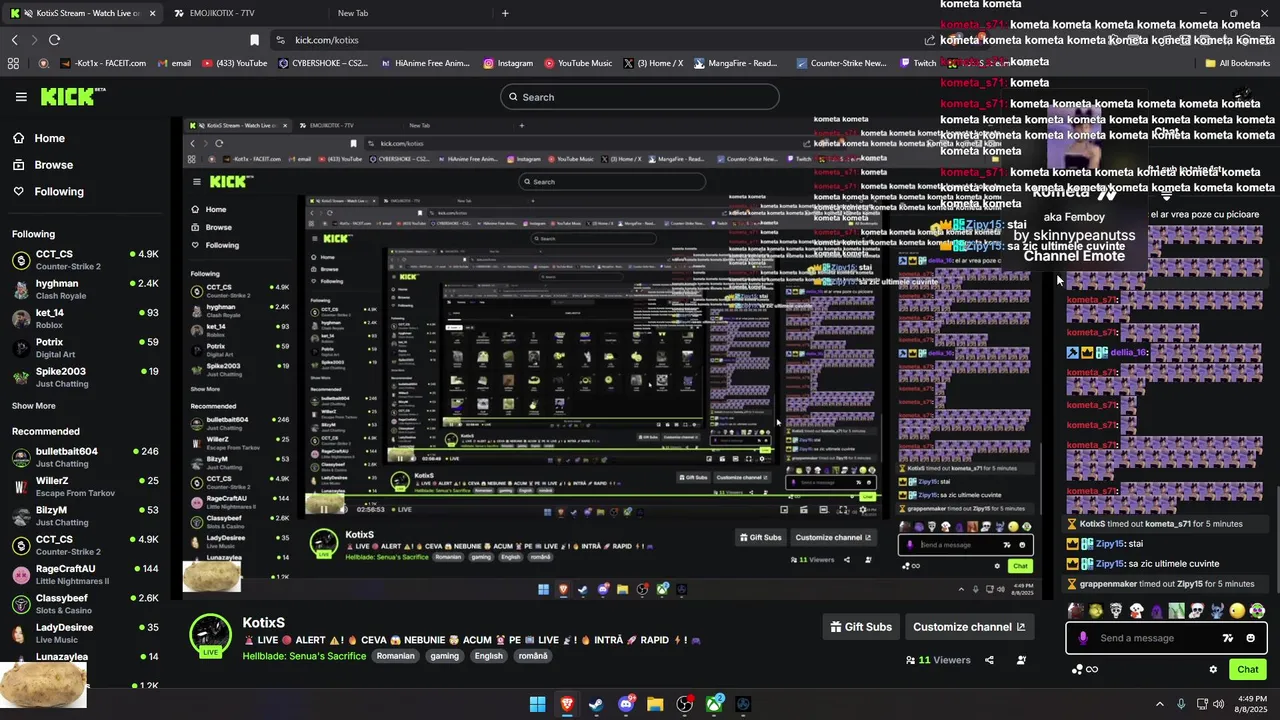The image size is (1280, 720).
Task: Open the Kick hamburger sidebar menu
Action: 21,97
